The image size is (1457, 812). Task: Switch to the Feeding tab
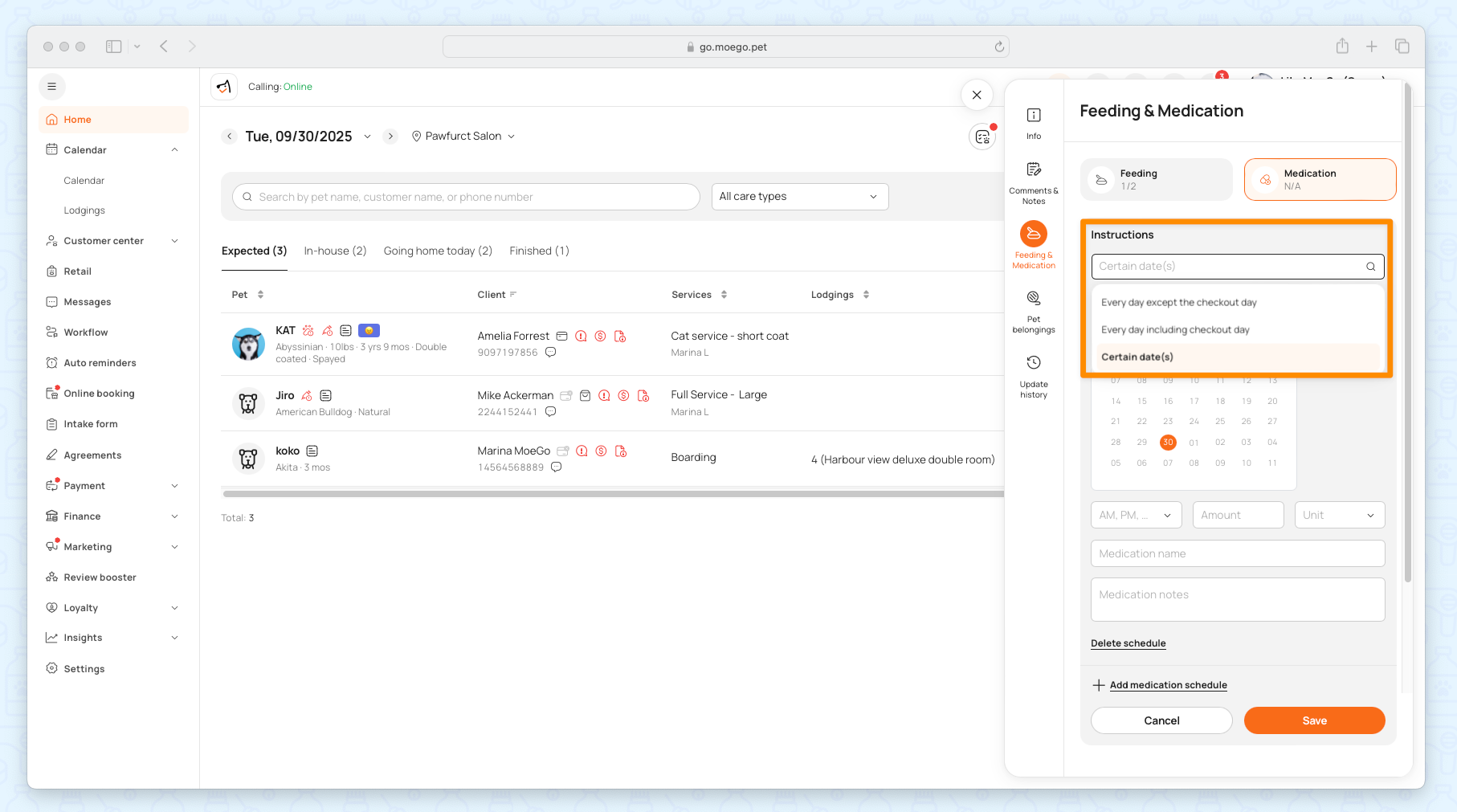click(x=1156, y=179)
